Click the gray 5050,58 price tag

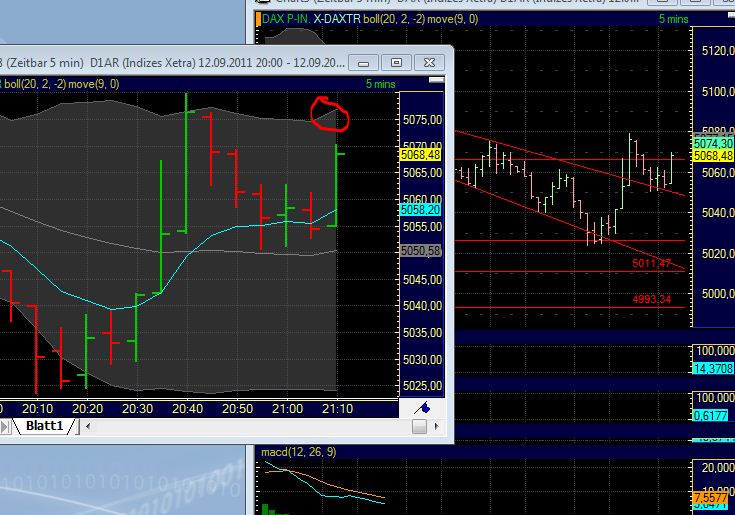point(420,251)
